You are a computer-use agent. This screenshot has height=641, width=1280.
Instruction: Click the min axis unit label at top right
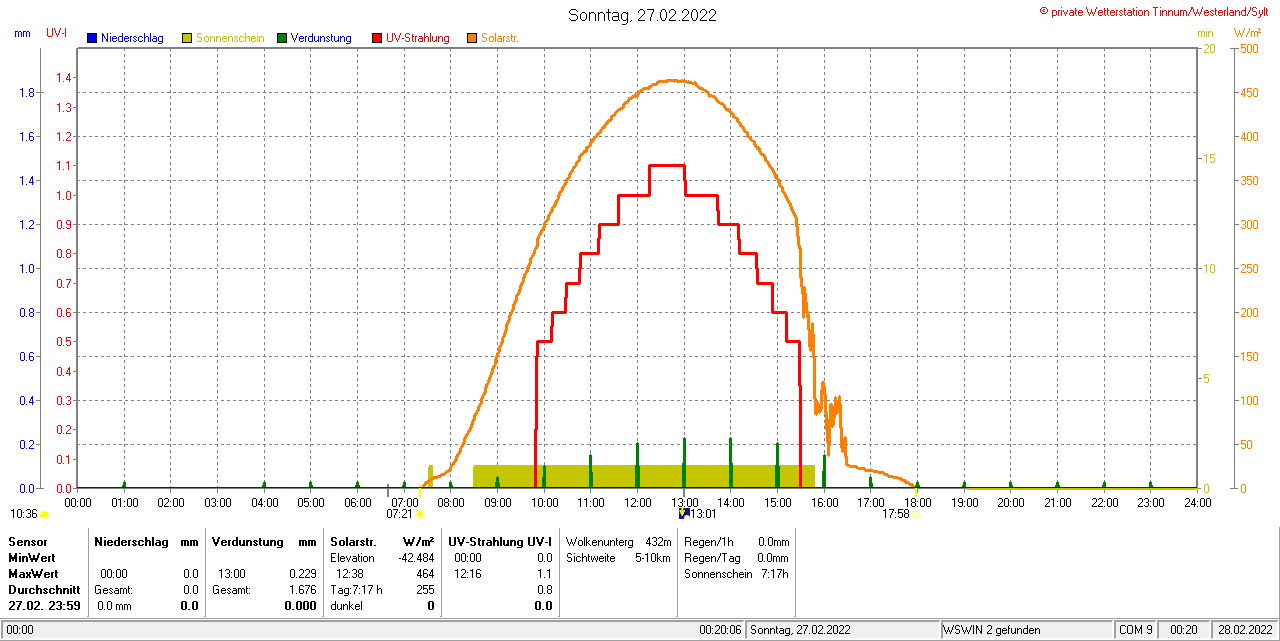tap(1205, 33)
